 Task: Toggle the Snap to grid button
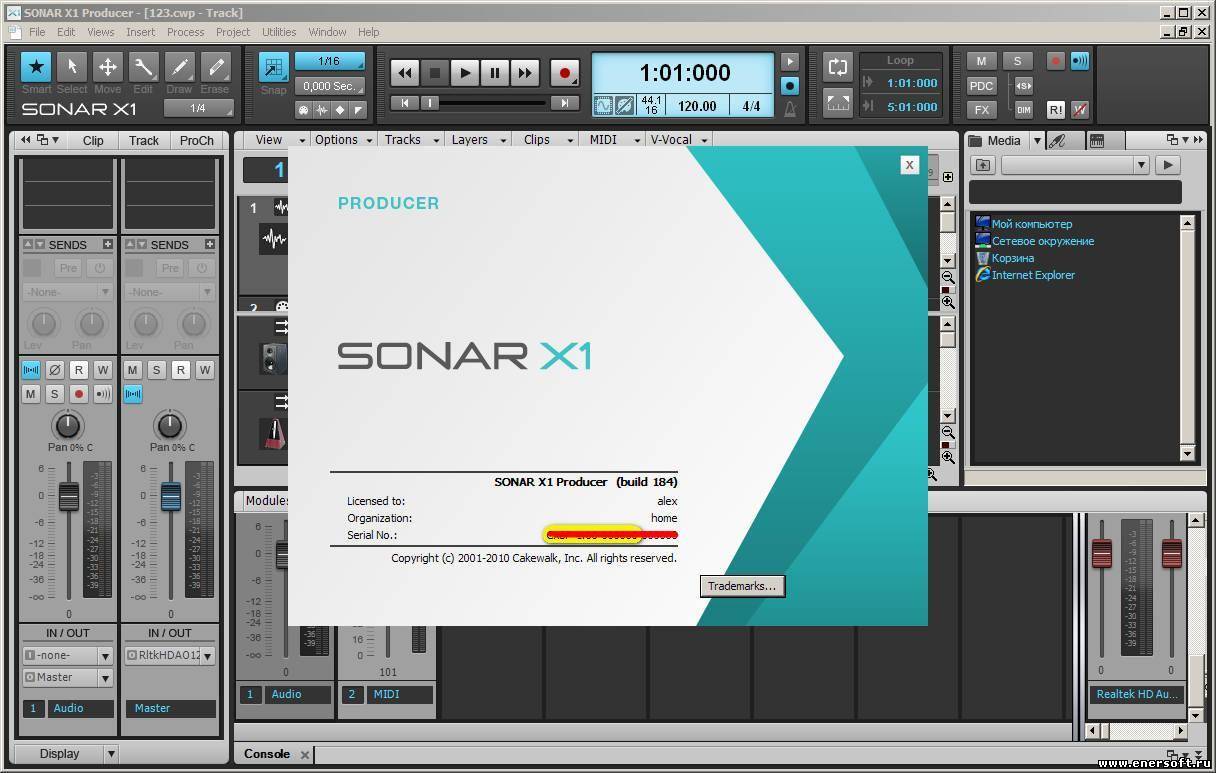(x=273, y=67)
